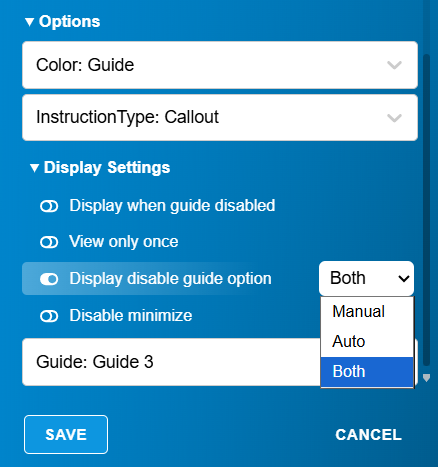Collapse the Display Settings section triangle

point(34,168)
